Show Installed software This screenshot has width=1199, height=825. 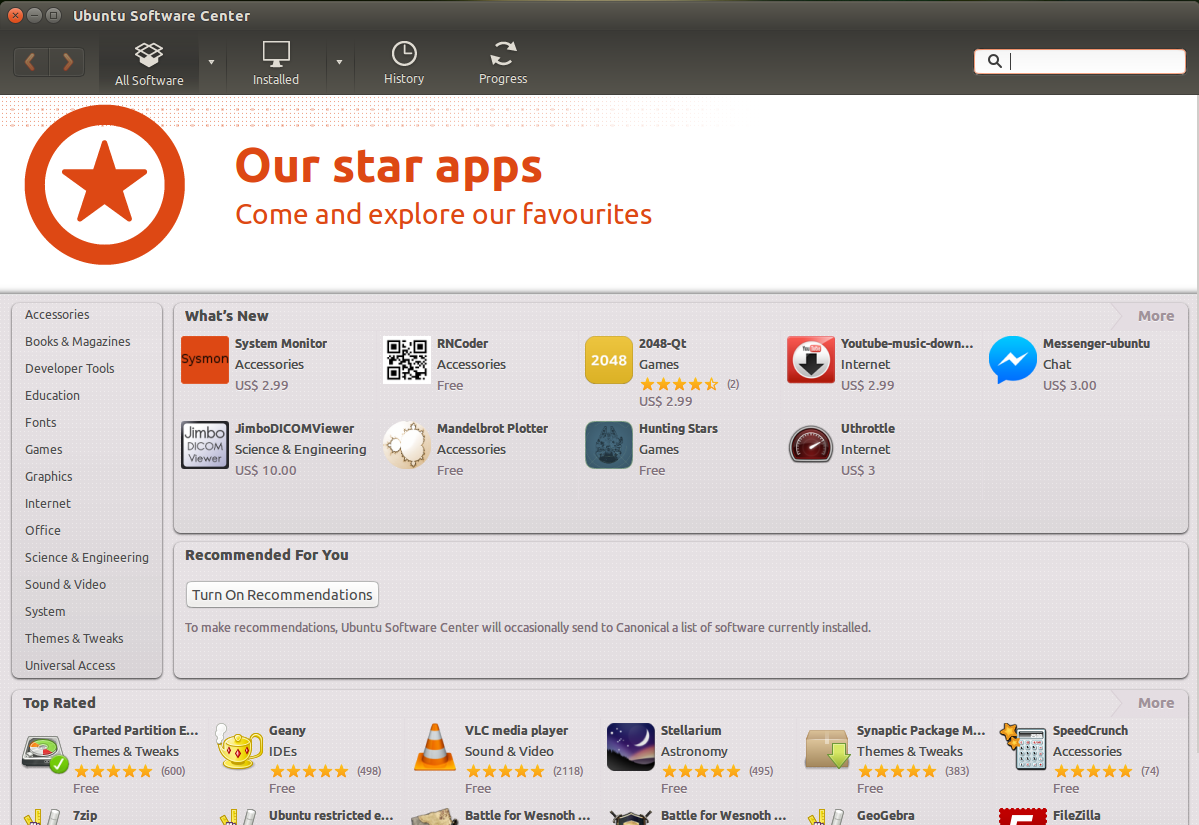[276, 63]
